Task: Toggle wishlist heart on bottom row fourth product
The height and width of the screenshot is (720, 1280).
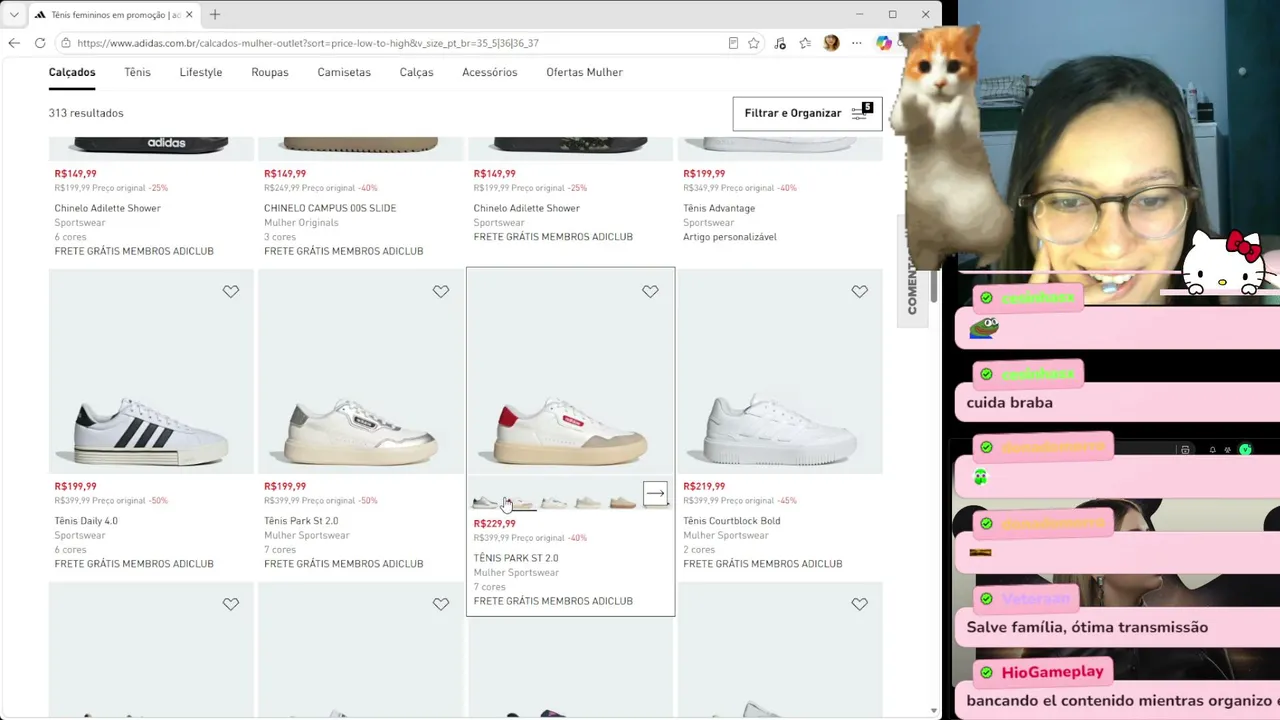Action: coord(860,604)
